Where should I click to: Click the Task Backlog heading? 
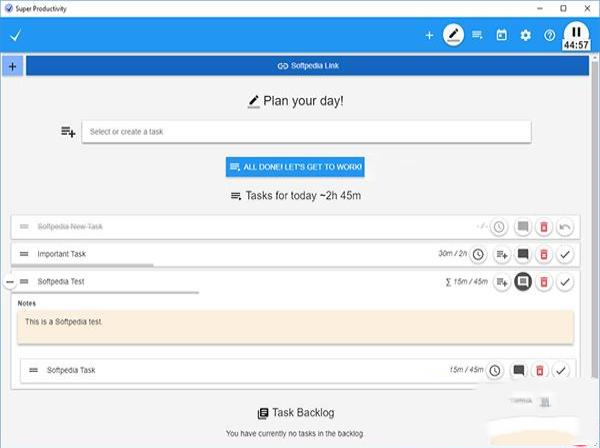(296, 413)
